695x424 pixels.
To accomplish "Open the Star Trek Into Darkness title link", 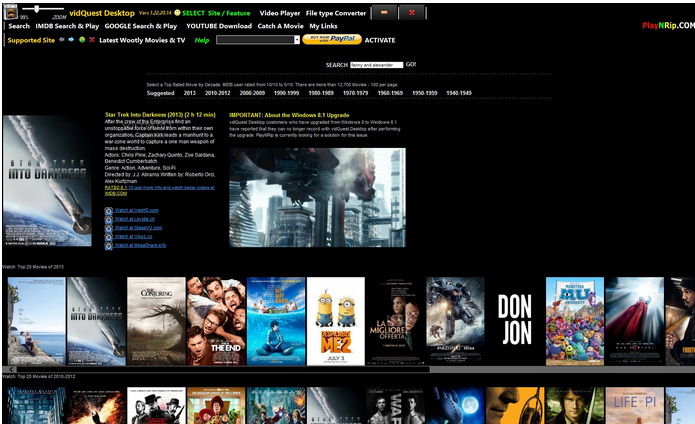I will 160,115.
